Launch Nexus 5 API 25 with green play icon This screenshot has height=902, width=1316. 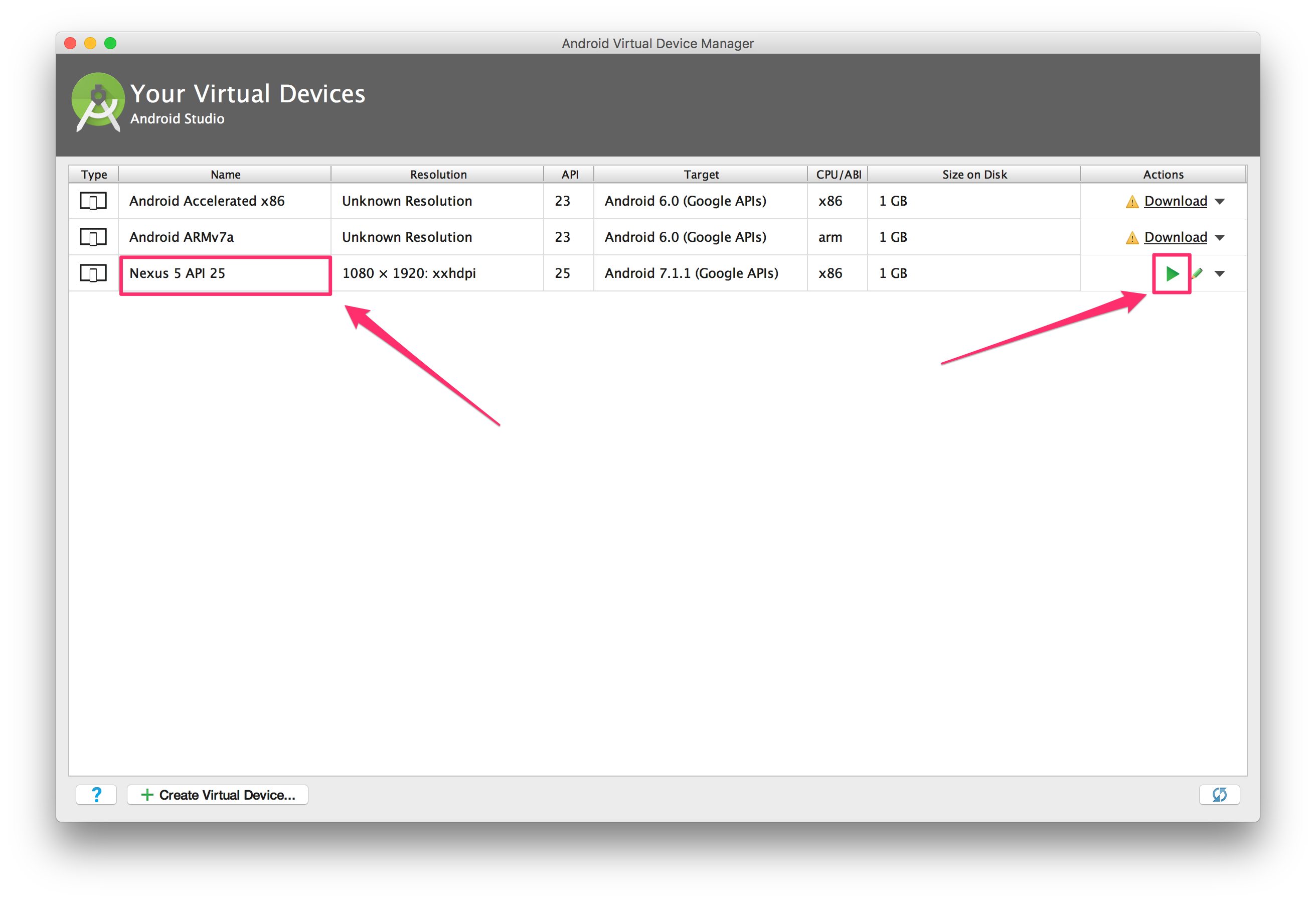pyautogui.click(x=1171, y=273)
